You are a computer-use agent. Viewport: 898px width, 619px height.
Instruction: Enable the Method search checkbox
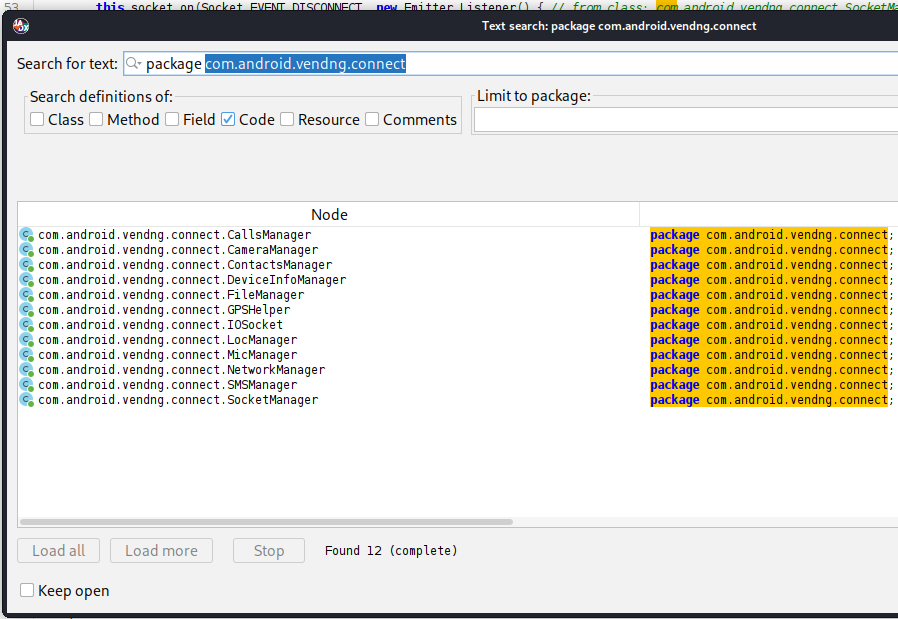tap(96, 119)
